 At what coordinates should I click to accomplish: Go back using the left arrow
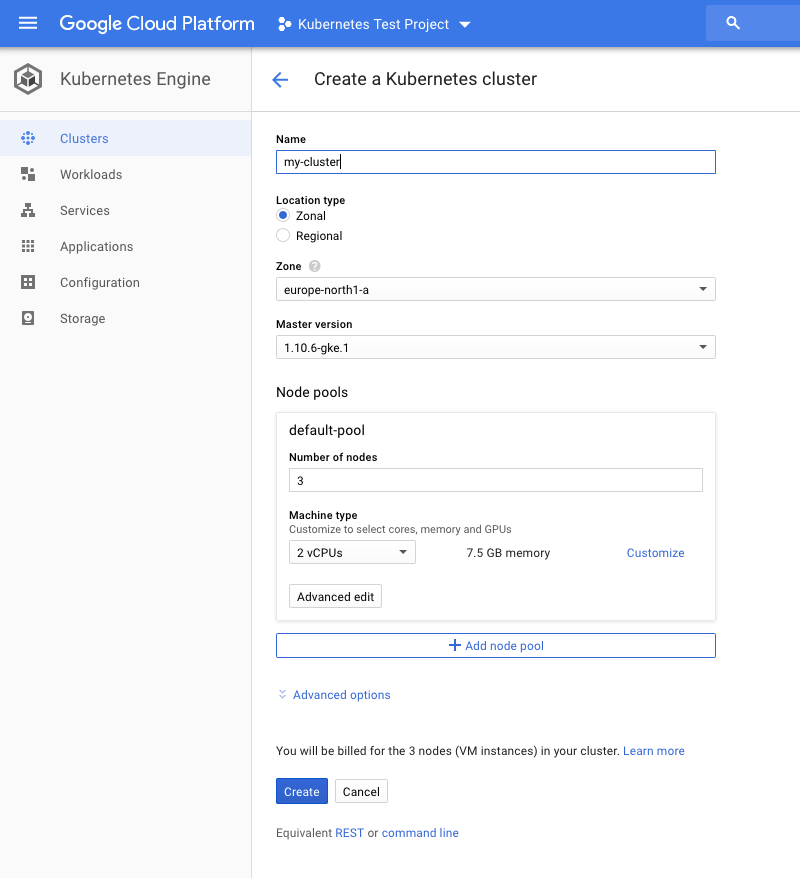280,80
